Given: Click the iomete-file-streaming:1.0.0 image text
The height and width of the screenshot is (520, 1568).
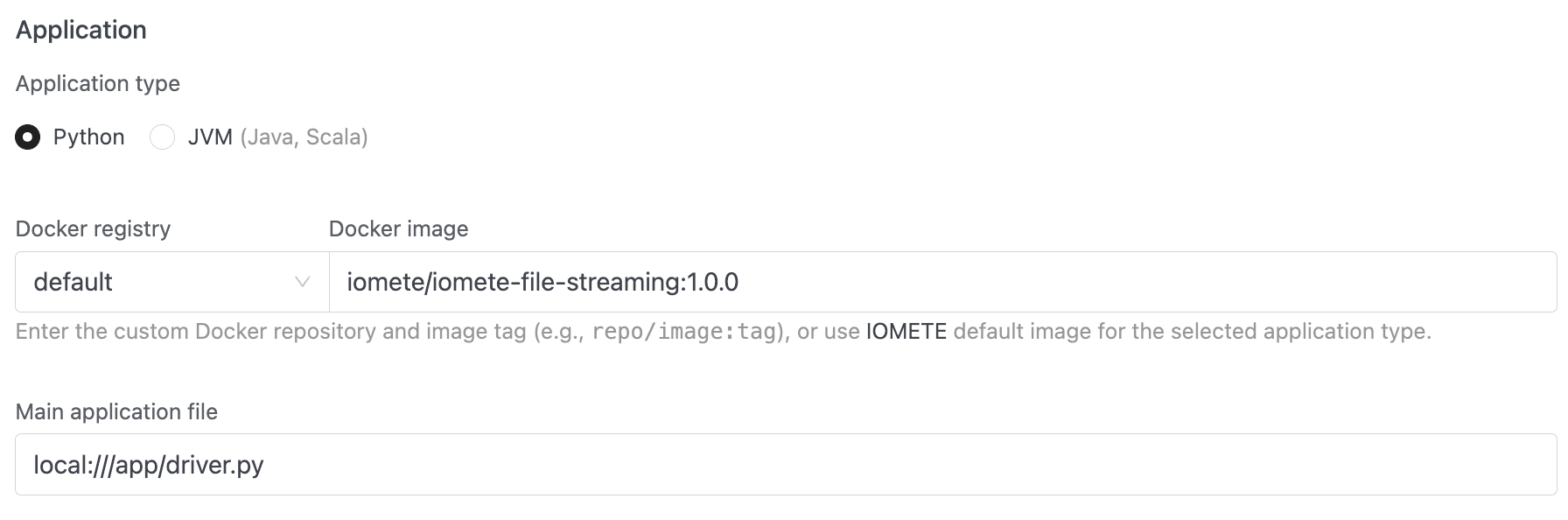Looking at the screenshot, I should 542,282.
